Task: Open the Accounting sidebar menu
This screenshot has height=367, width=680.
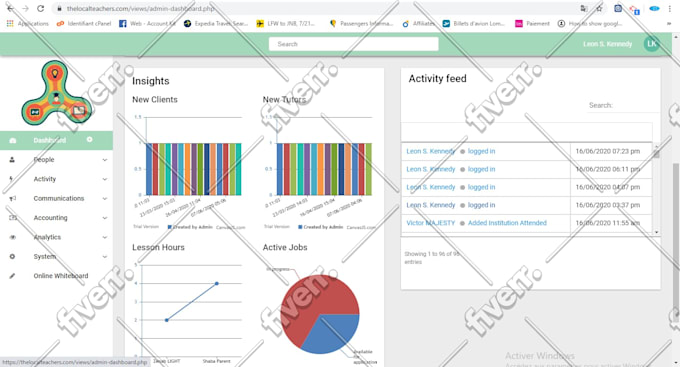Action: pyautogui.click(x=56, y=218)
